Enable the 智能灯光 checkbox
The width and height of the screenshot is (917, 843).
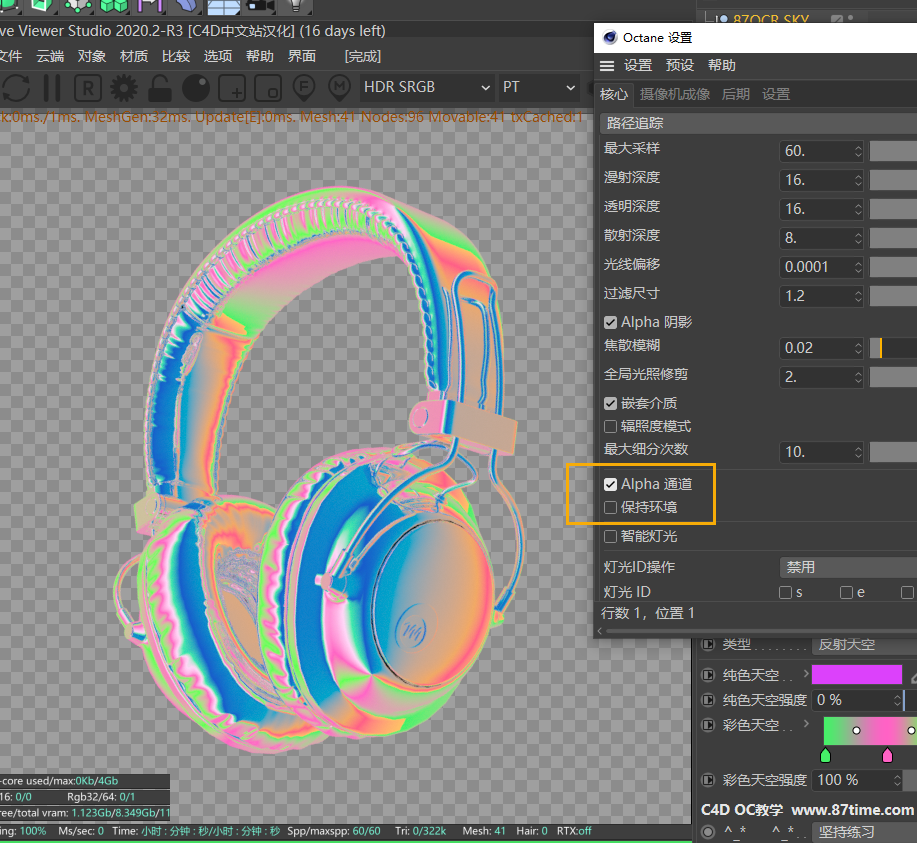coord(611,536)
